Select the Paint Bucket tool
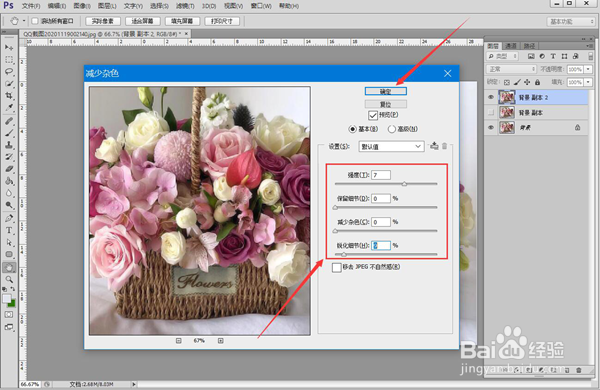This screenshot has height=390, width=600. click(x=9, y=181)
